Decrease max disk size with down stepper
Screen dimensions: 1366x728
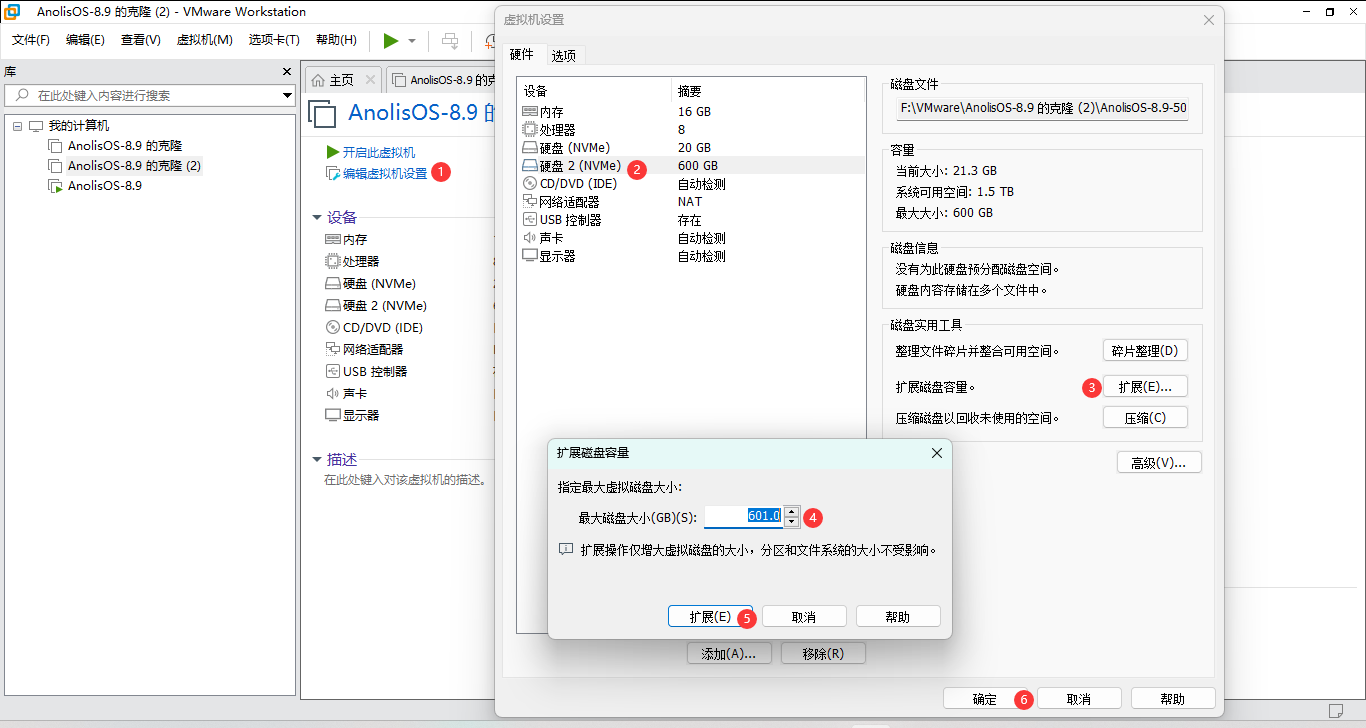coord(792,521)
